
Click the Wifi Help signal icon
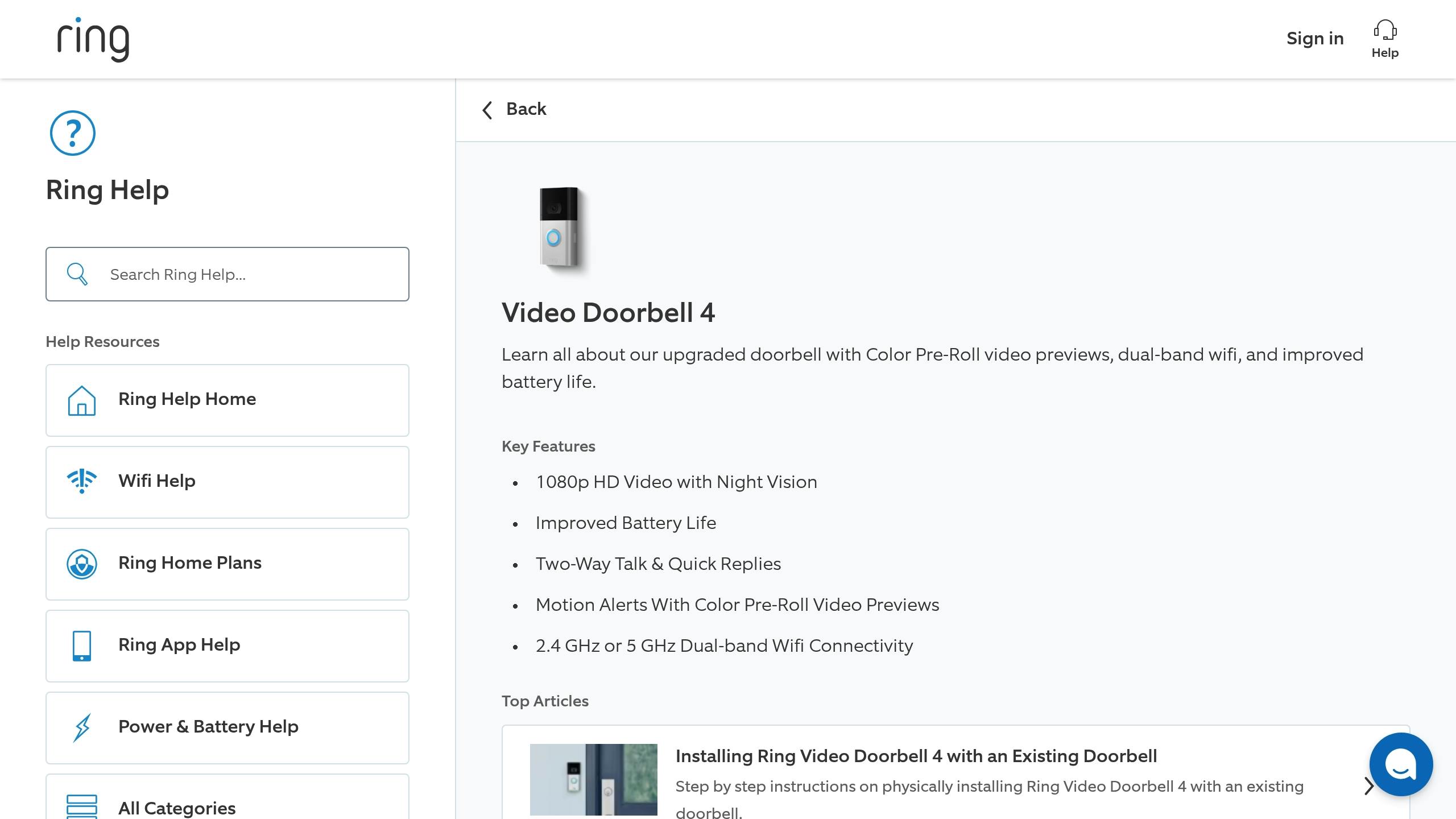tap(82, 481)
